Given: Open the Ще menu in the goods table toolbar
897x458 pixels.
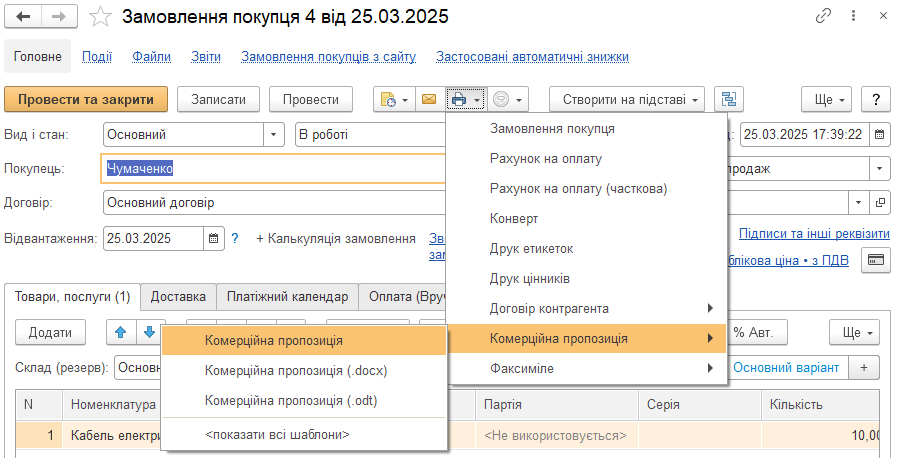Looking at the screenshot, I should [x=855, y=332].
